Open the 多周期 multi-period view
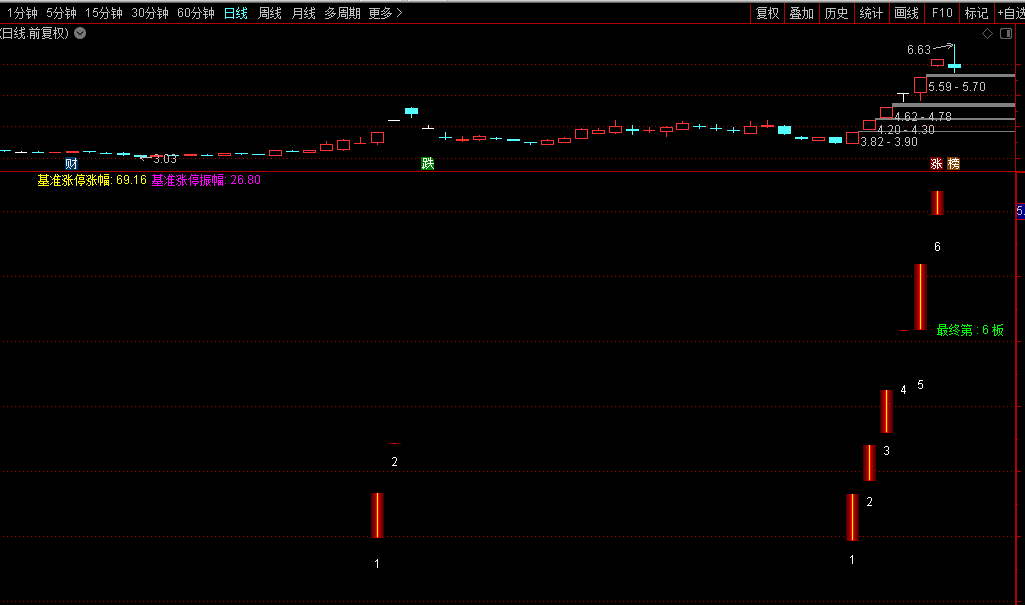 click(x=342, y=13)
